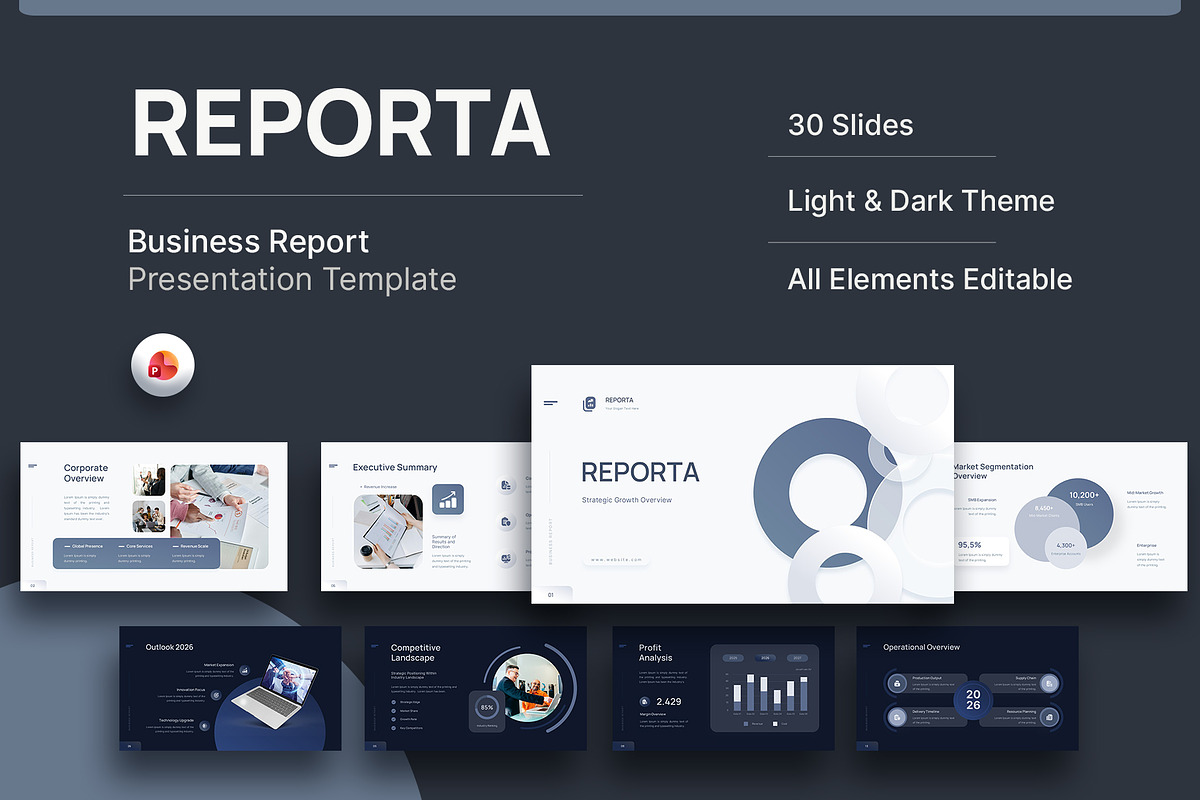Select the growth chart icon in Executive Summary
The width and height of the screenshot is (1200, 800).
(448, 500)
